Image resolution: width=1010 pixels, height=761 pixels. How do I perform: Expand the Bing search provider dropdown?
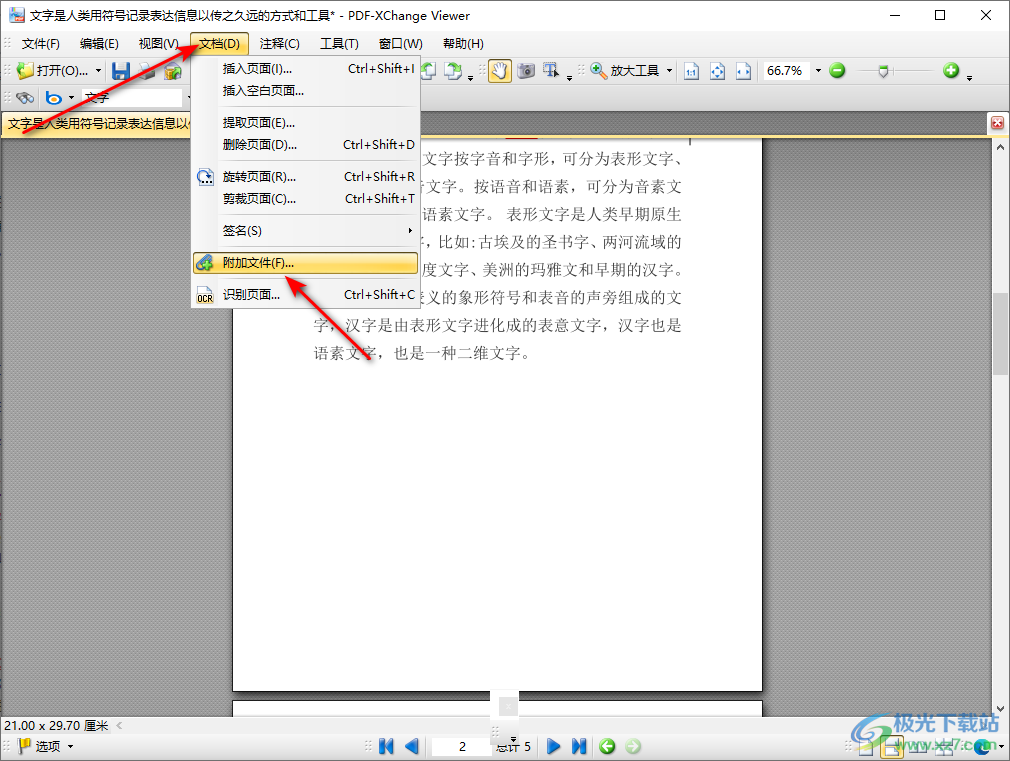(71, 98)
